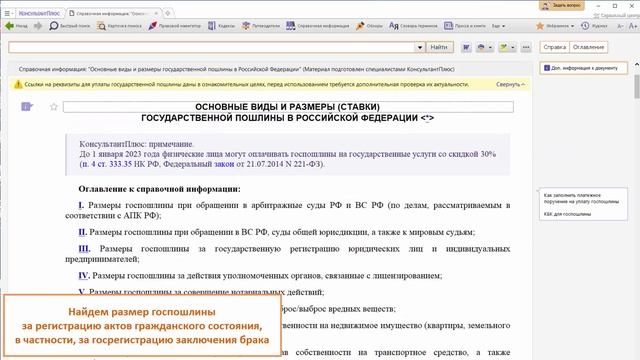Switch to the Справка tab
This screenshot has height=360, width=640.
[555, 47]
